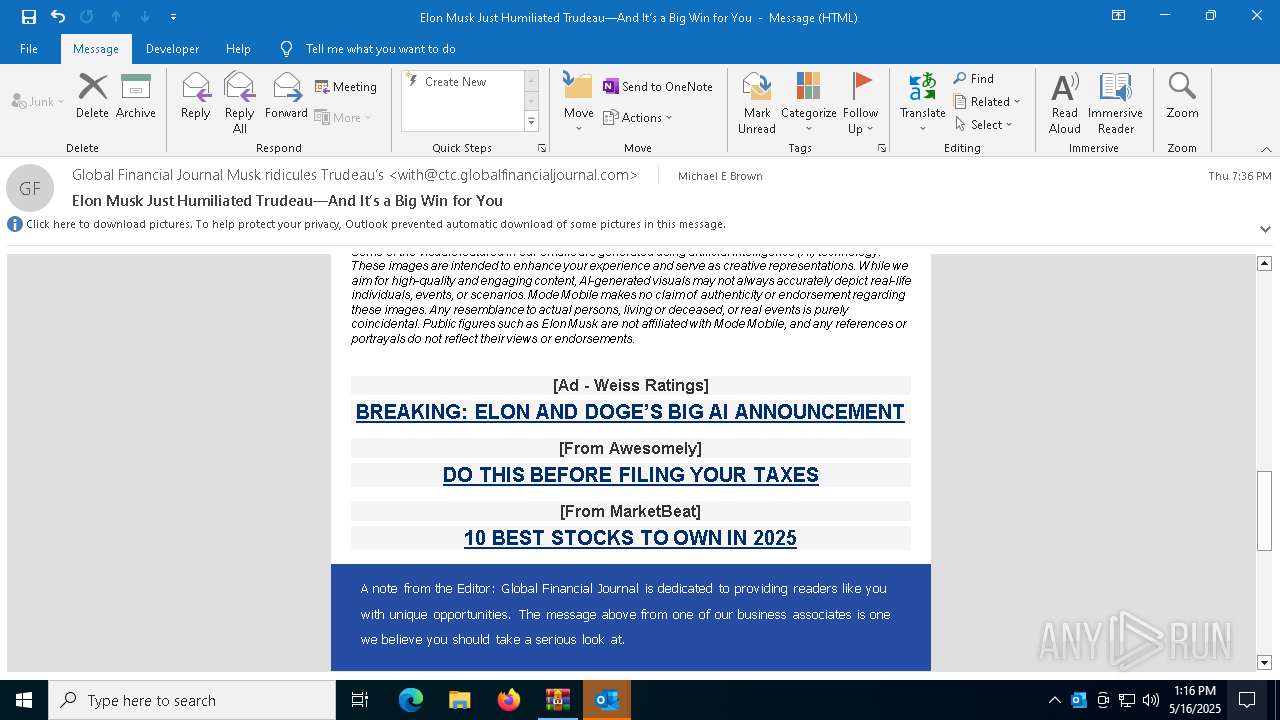Open the Tags dialog launcher
The height and width of the screenshot is (720, 1280).
pos(882,148)
